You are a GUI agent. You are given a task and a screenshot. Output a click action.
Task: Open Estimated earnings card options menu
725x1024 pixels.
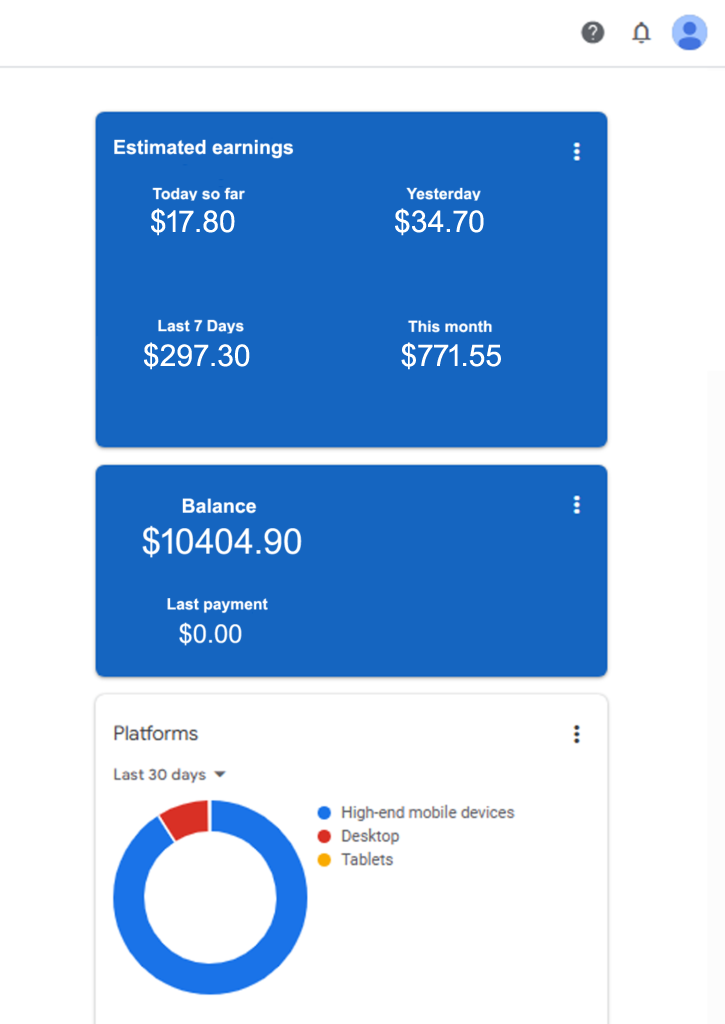pyautogui.click(x=576, y=152)
